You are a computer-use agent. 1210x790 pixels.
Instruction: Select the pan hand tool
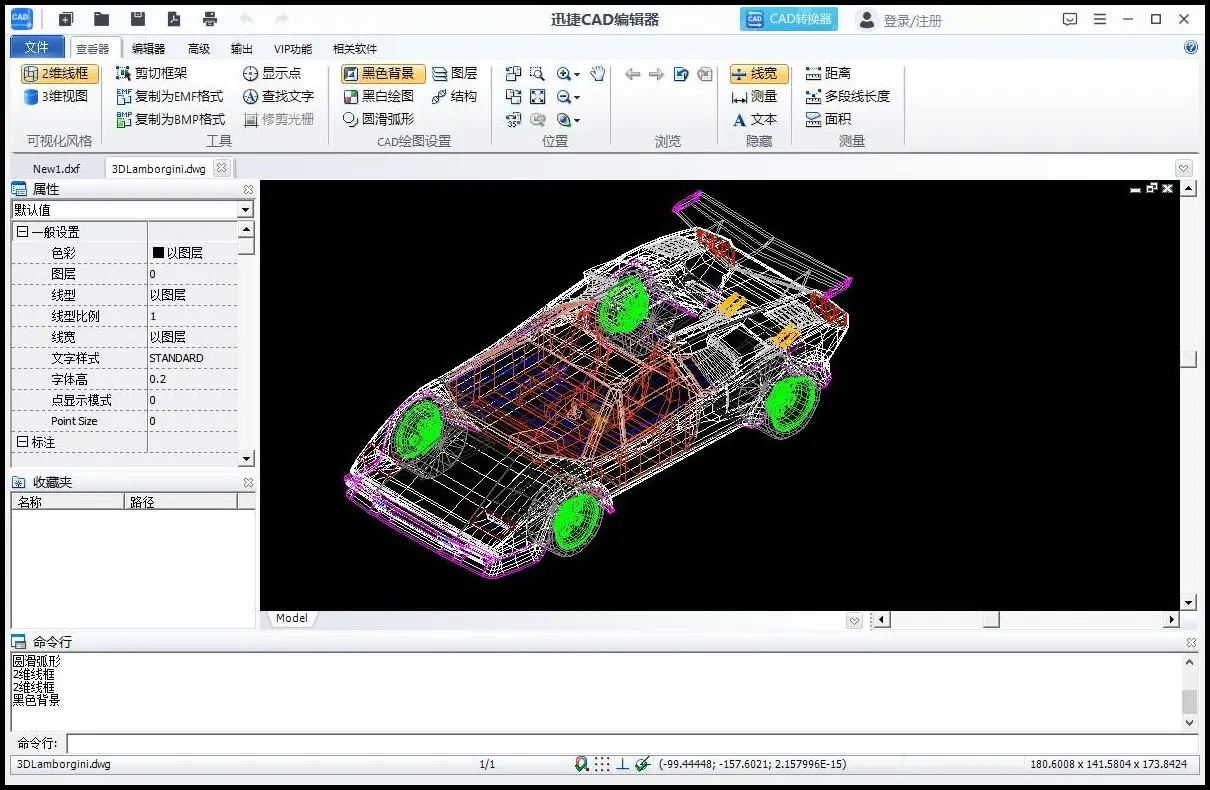pos(598,73)
